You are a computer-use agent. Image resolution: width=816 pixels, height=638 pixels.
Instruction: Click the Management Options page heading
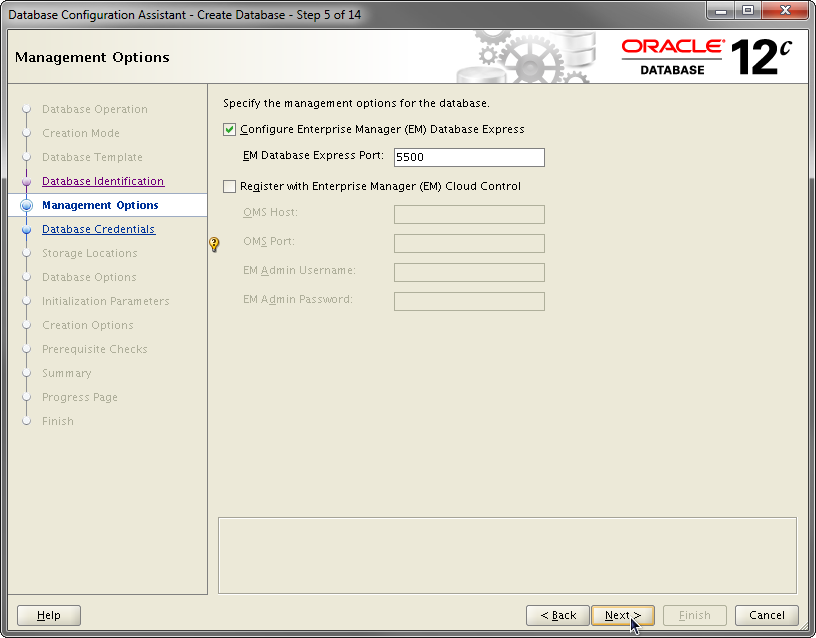[92, 57]
